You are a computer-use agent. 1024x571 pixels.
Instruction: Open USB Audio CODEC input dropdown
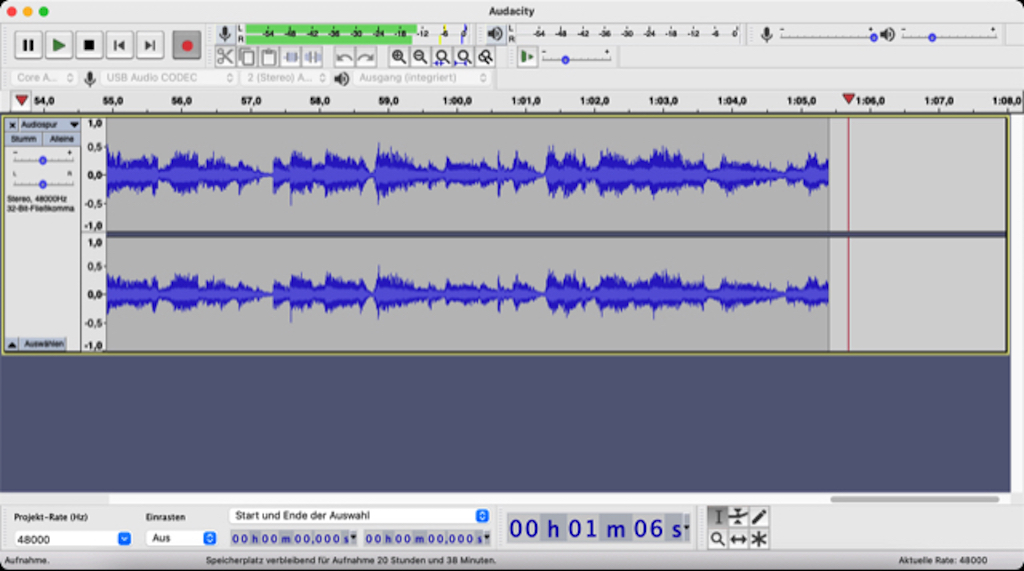point(168,78)
